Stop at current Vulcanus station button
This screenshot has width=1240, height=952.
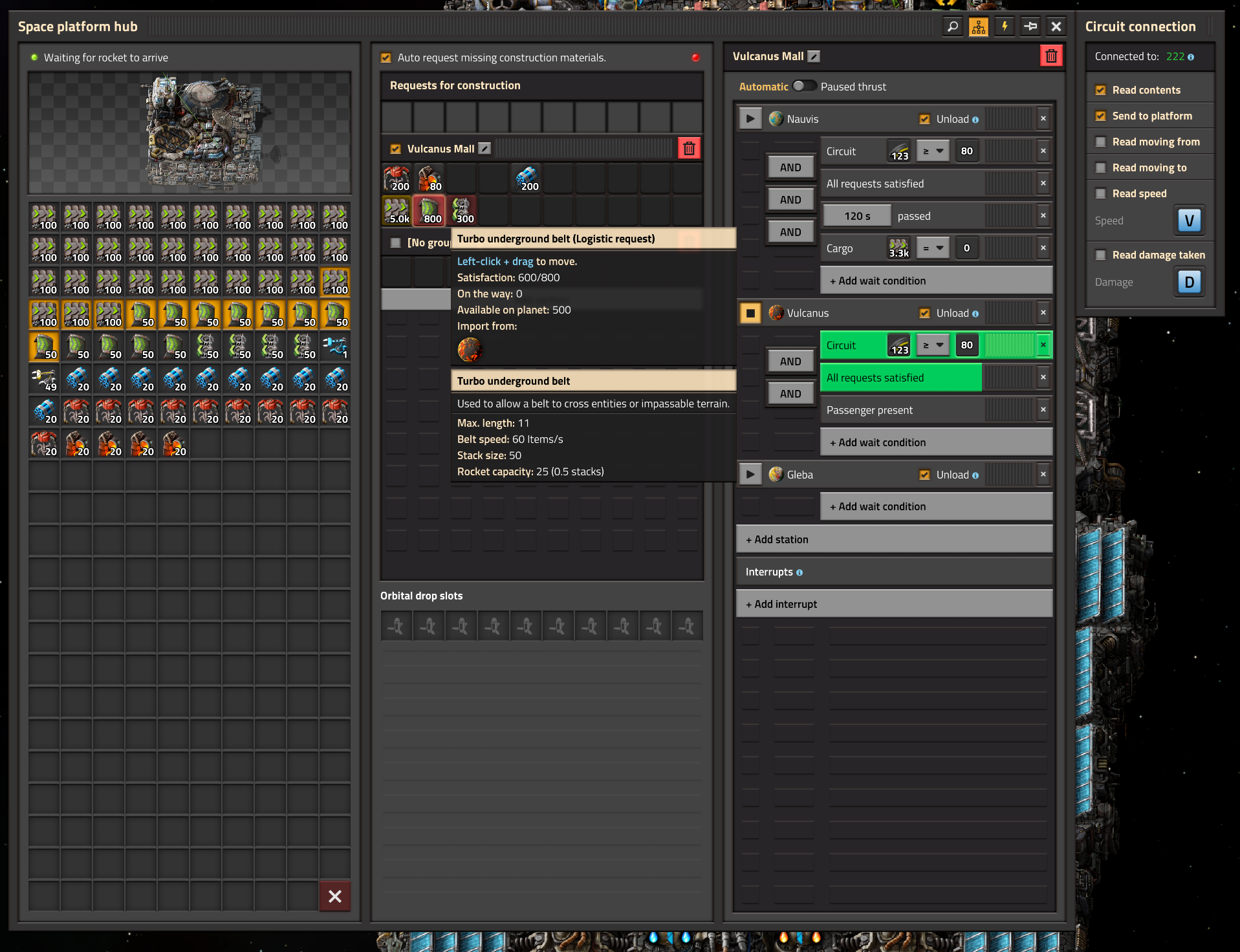(x=750, y=313)
